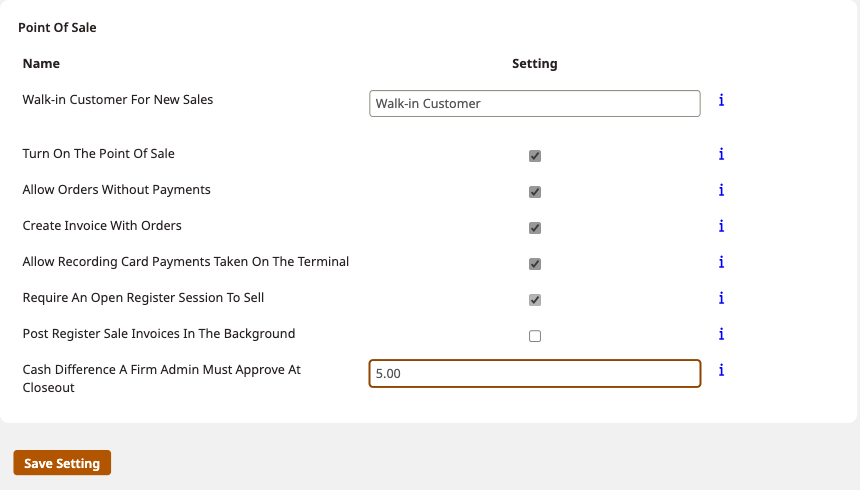860x490 pixels.
Task: Toggle Require An Open Register Session To Sell
Action: tap(535, 300)
